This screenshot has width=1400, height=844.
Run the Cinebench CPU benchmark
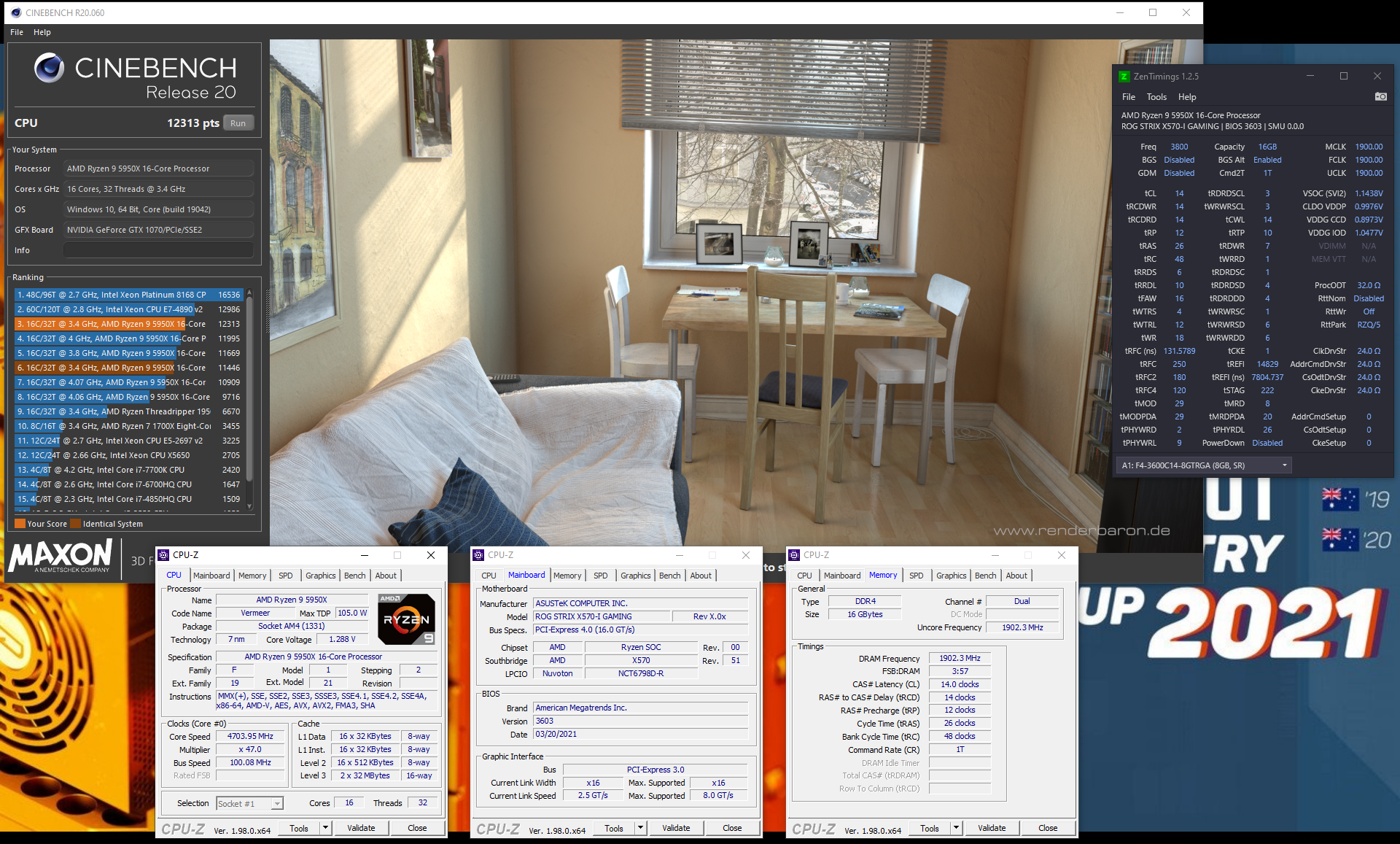point(238,123)
